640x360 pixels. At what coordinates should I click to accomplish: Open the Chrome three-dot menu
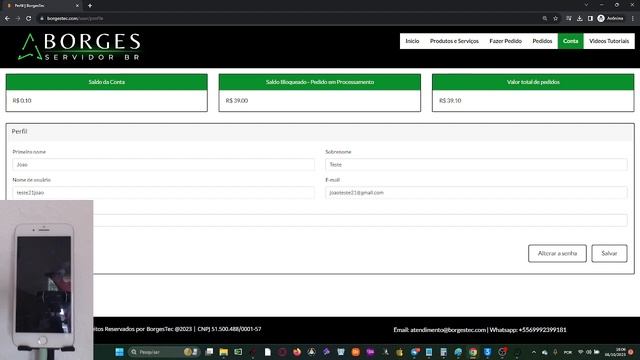click(x=633, y=18)
